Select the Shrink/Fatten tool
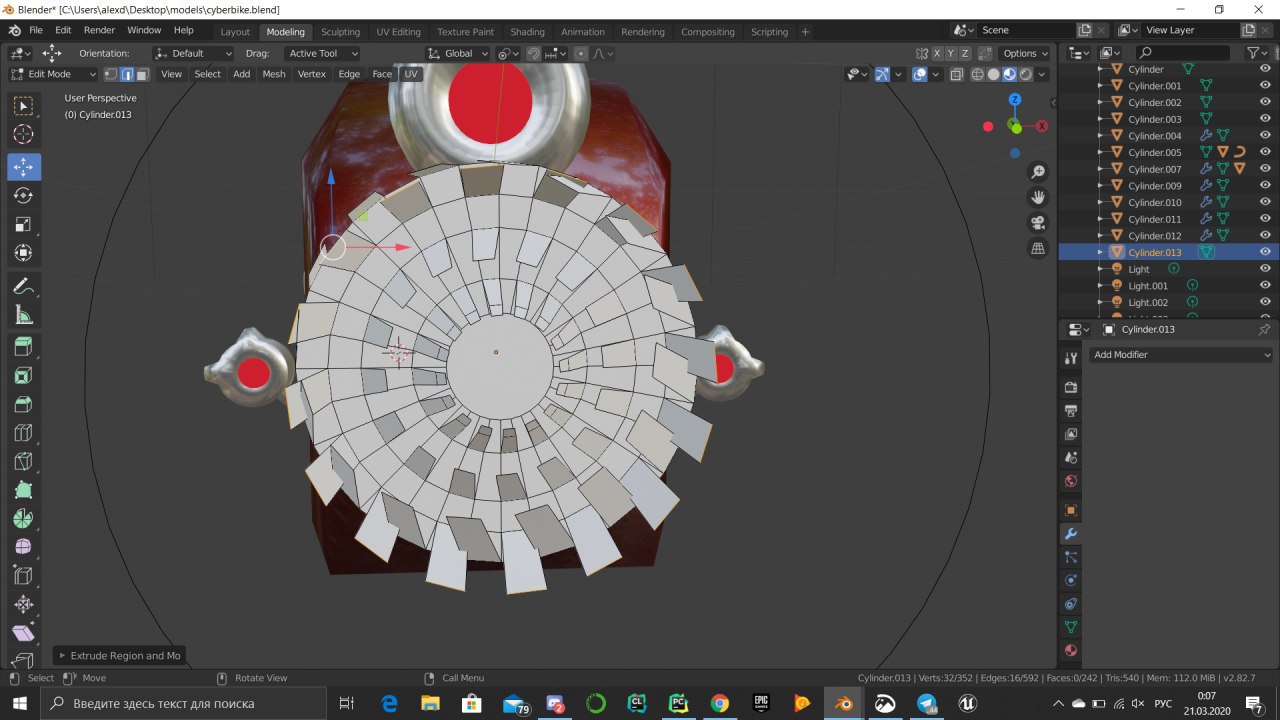Viewport: 1280px width, 720px height. [x=24, y=605]
